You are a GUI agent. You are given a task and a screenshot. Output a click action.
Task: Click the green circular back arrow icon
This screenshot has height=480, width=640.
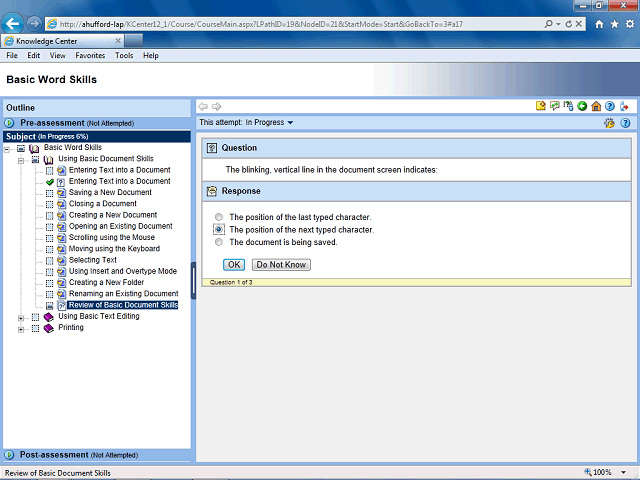(x=582, y=106)
